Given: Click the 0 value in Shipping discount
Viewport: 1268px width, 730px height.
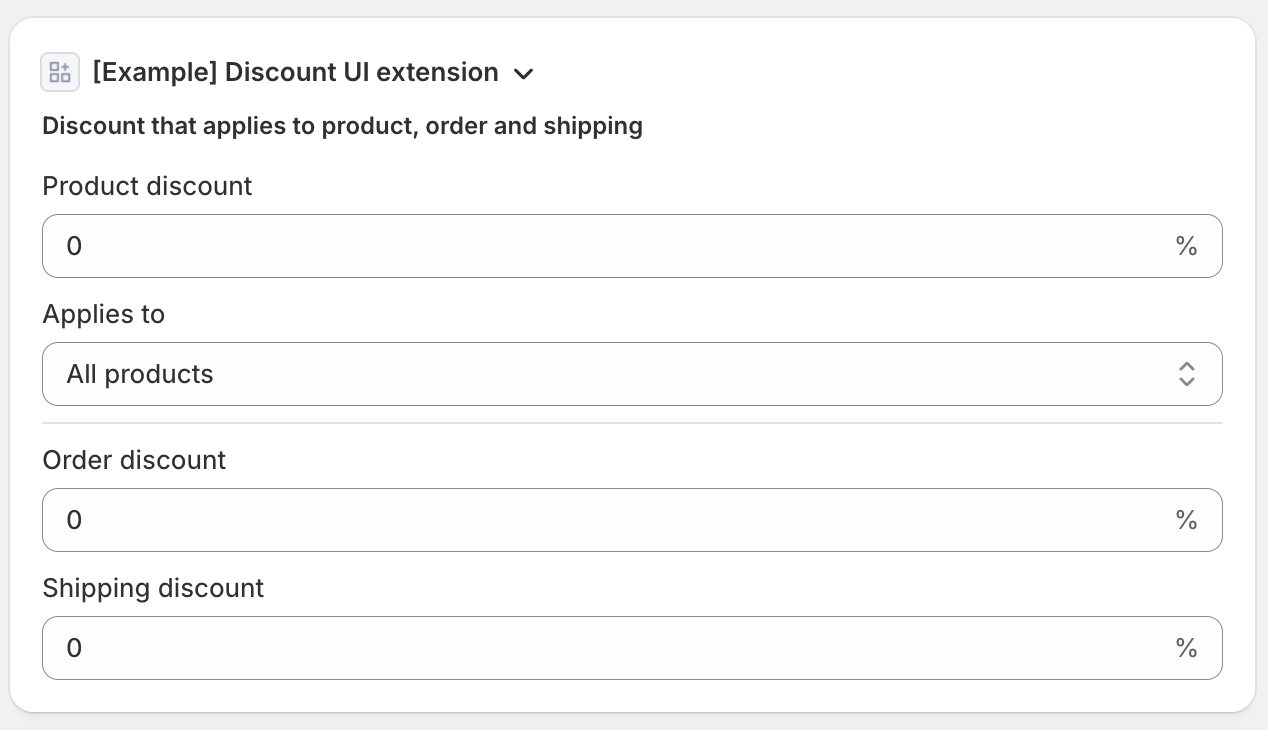Looking at the screenshot, I should pyautogui.click(x=74, y=648).
